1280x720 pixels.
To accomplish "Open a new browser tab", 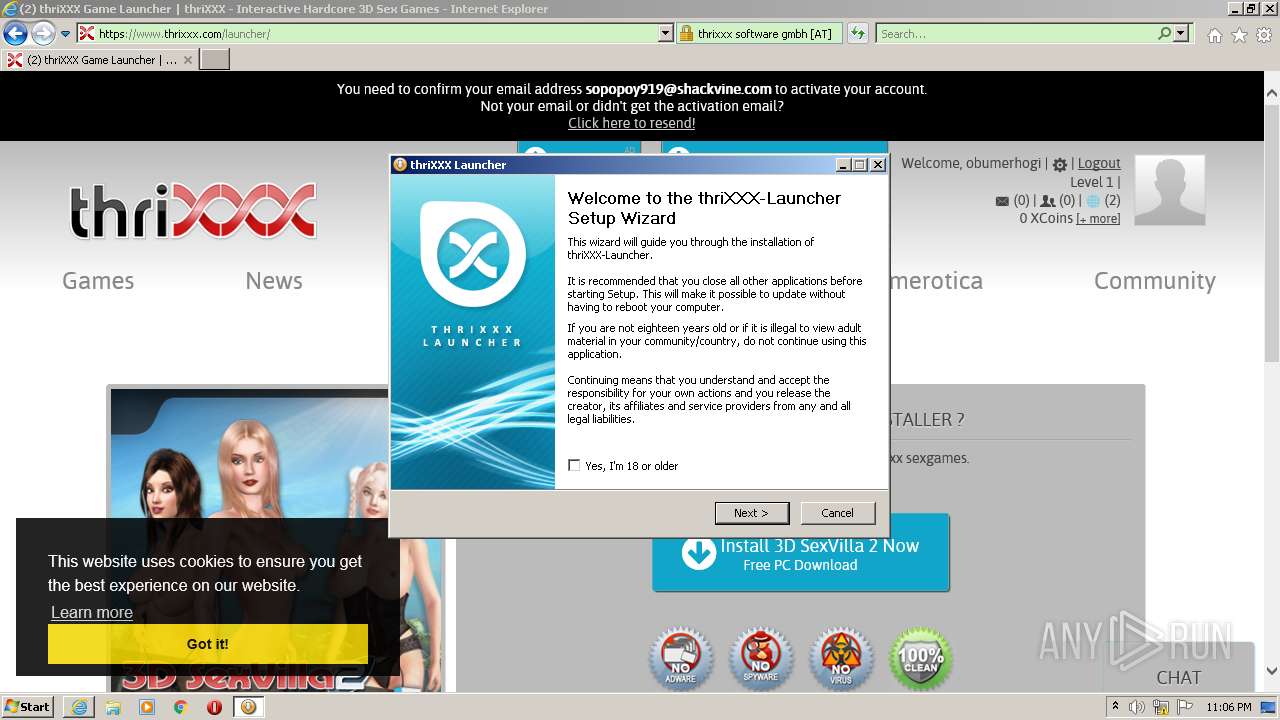I will click(215, 60).
